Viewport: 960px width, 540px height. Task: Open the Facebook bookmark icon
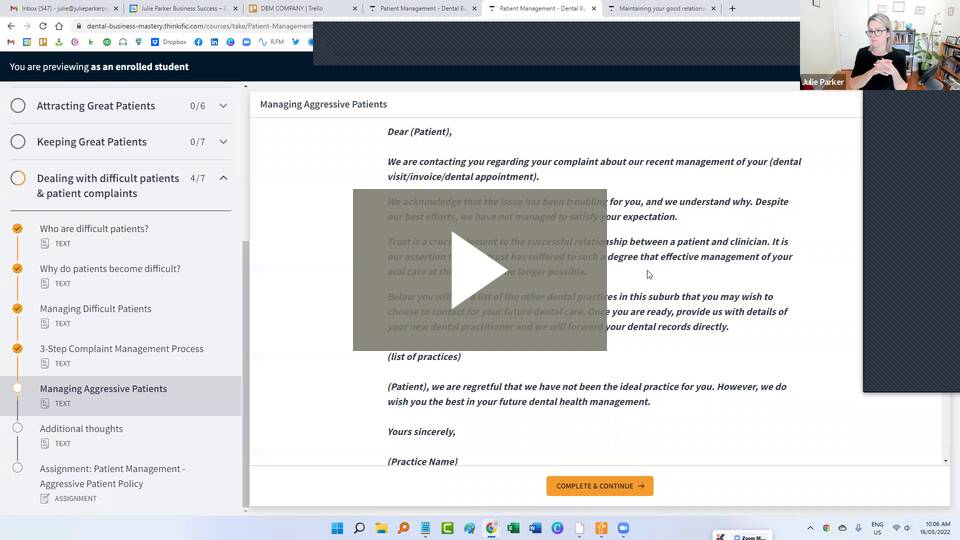pos(198,42)
